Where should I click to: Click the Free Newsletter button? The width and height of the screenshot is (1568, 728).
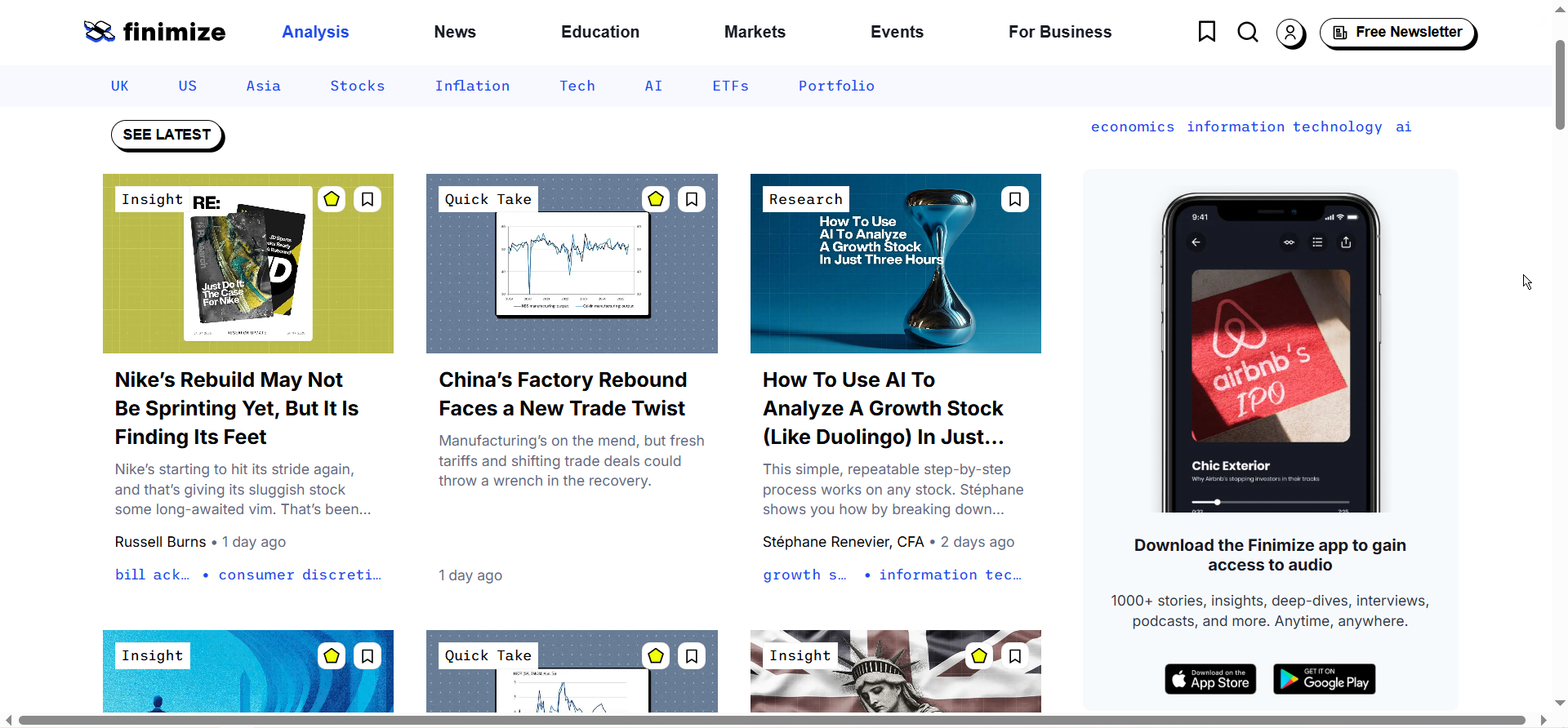(1397, 33)
